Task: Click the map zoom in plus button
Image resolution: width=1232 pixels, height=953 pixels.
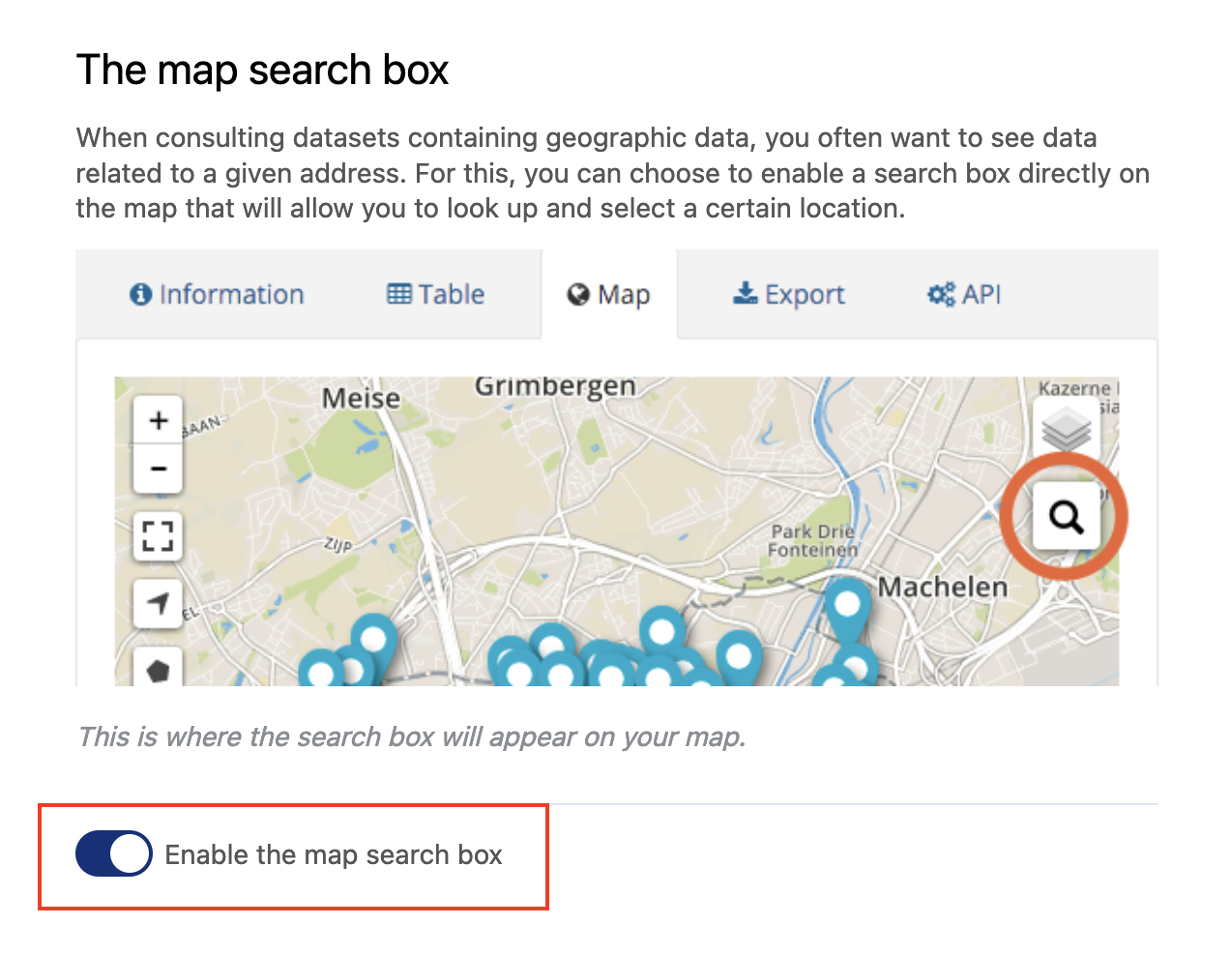Action: click(158, 420)
